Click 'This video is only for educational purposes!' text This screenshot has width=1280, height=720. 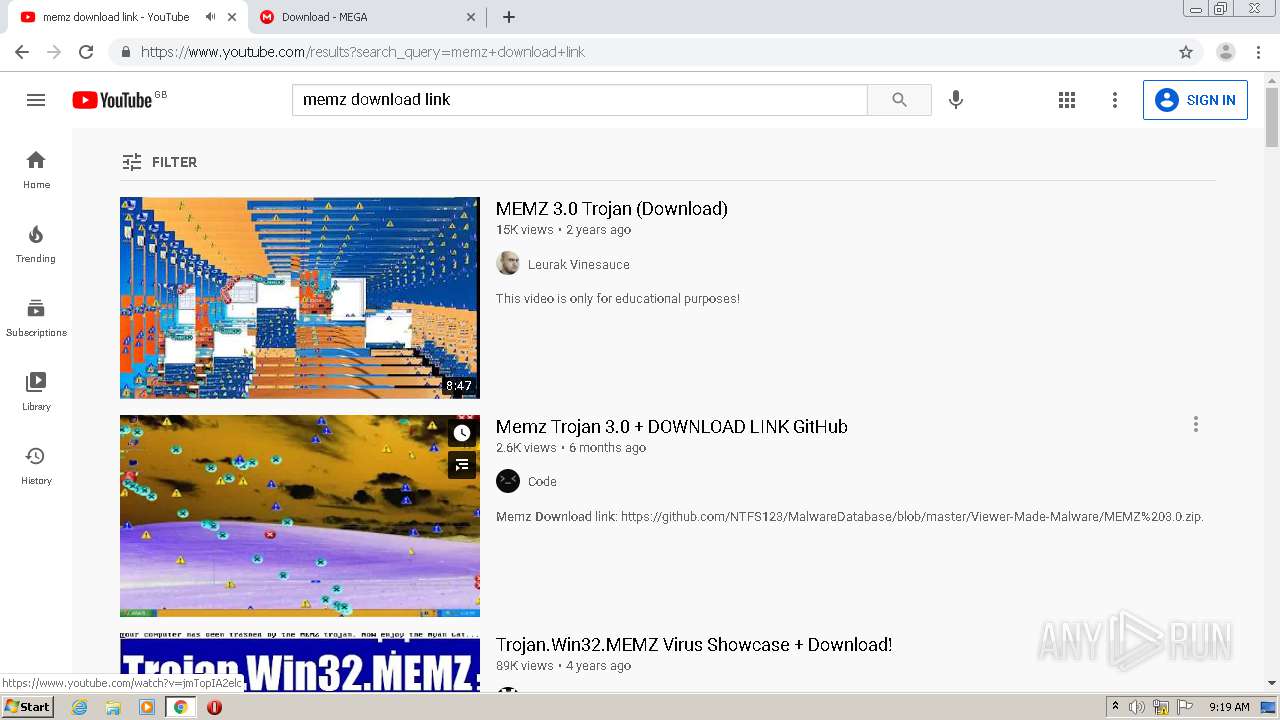point(618,299)
